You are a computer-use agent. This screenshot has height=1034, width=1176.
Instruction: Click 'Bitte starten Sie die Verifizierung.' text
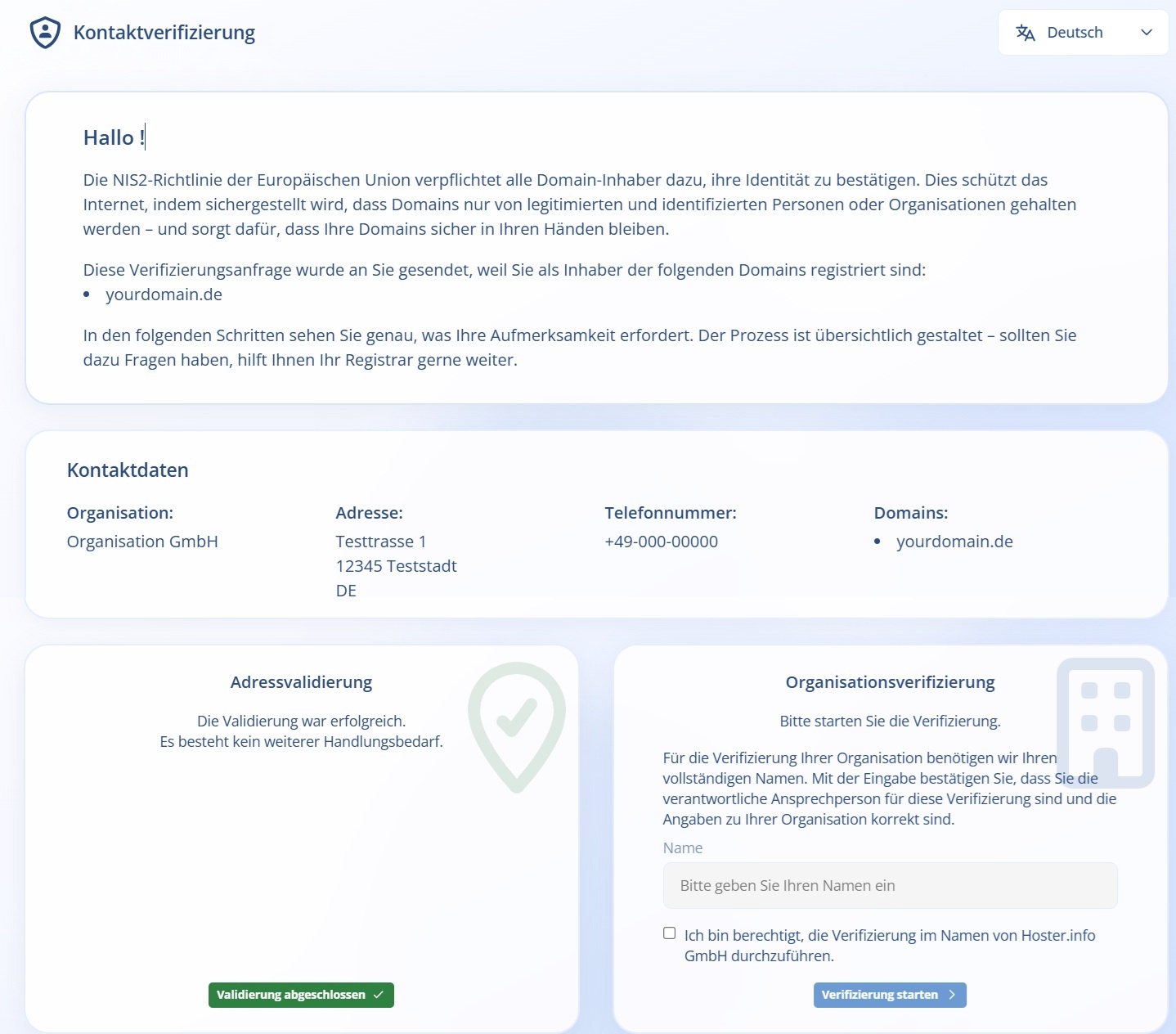click(890, 721)
